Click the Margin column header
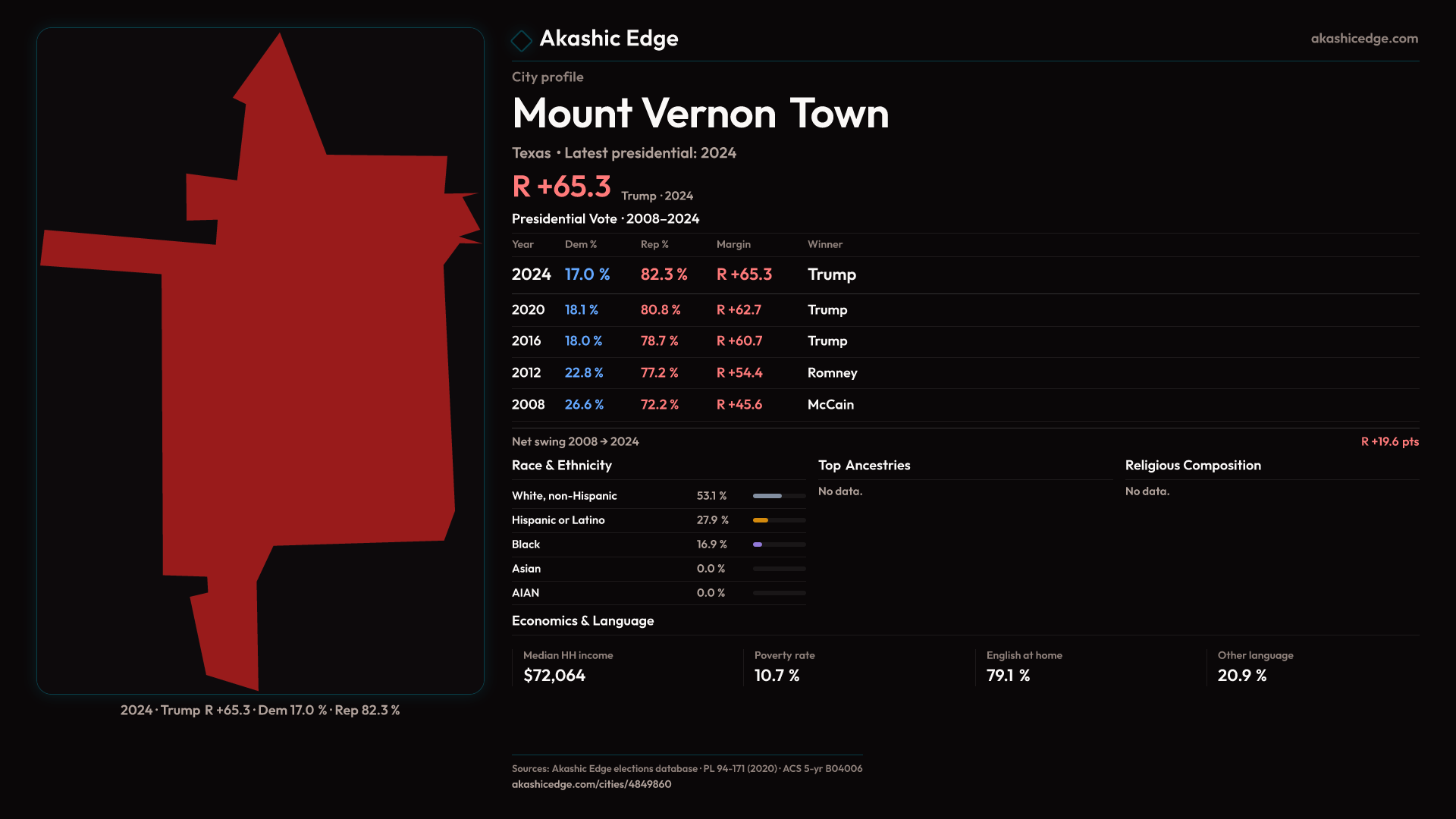 coord(733,244)
